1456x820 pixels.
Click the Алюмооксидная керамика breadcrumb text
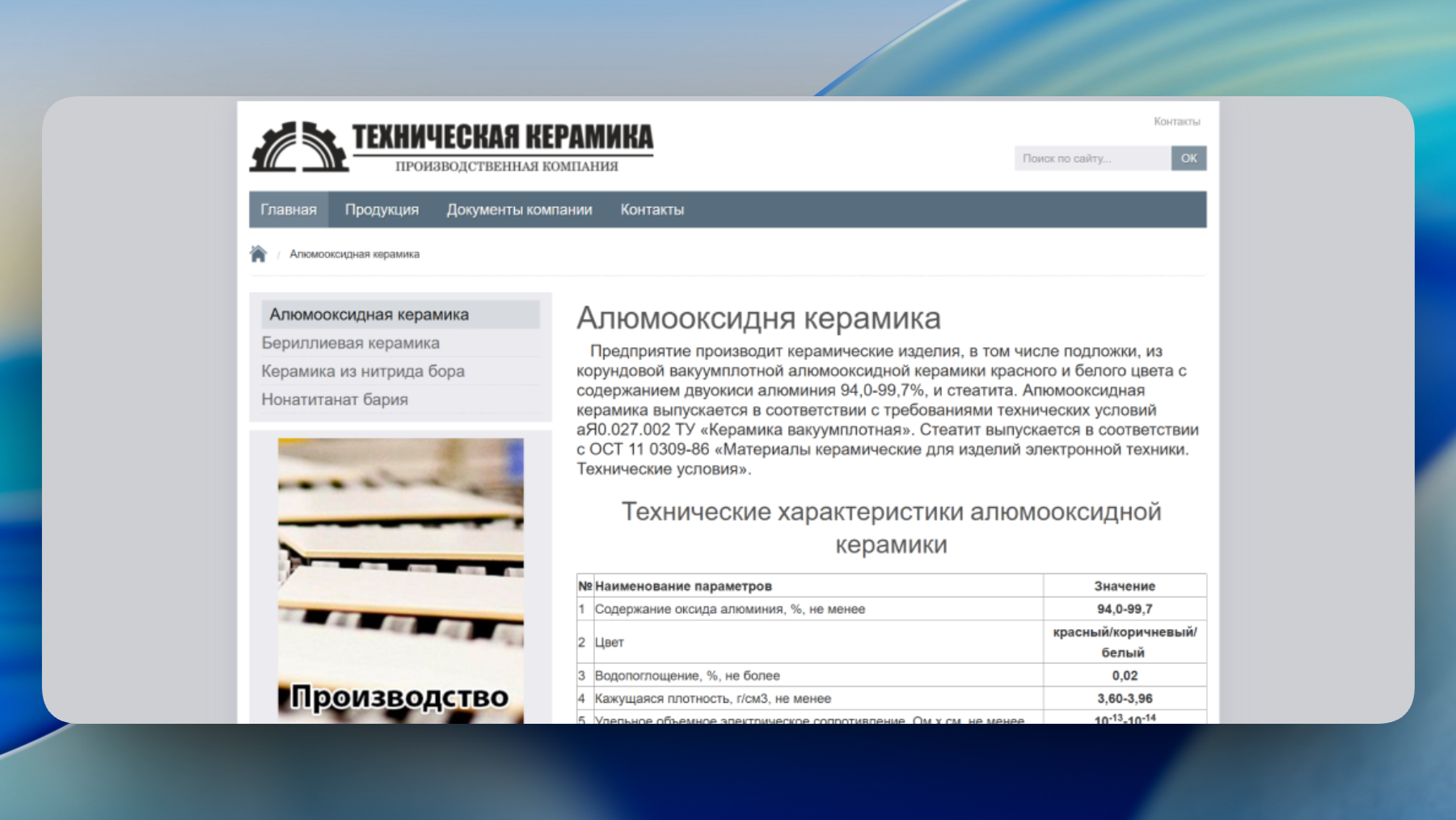point(354,254)
